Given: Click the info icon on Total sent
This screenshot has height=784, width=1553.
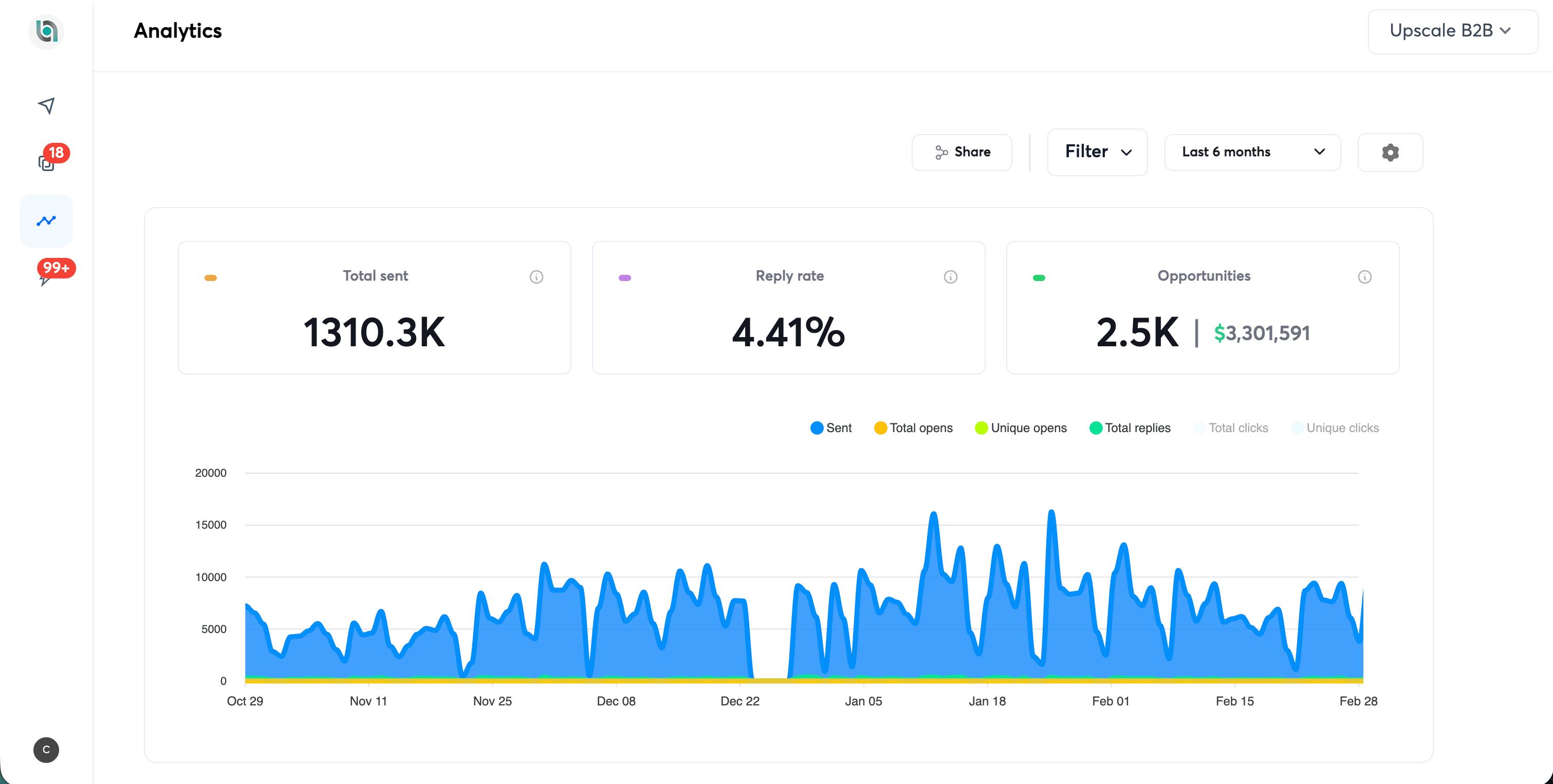Looking at the screenshot, I should coord(536,276).
